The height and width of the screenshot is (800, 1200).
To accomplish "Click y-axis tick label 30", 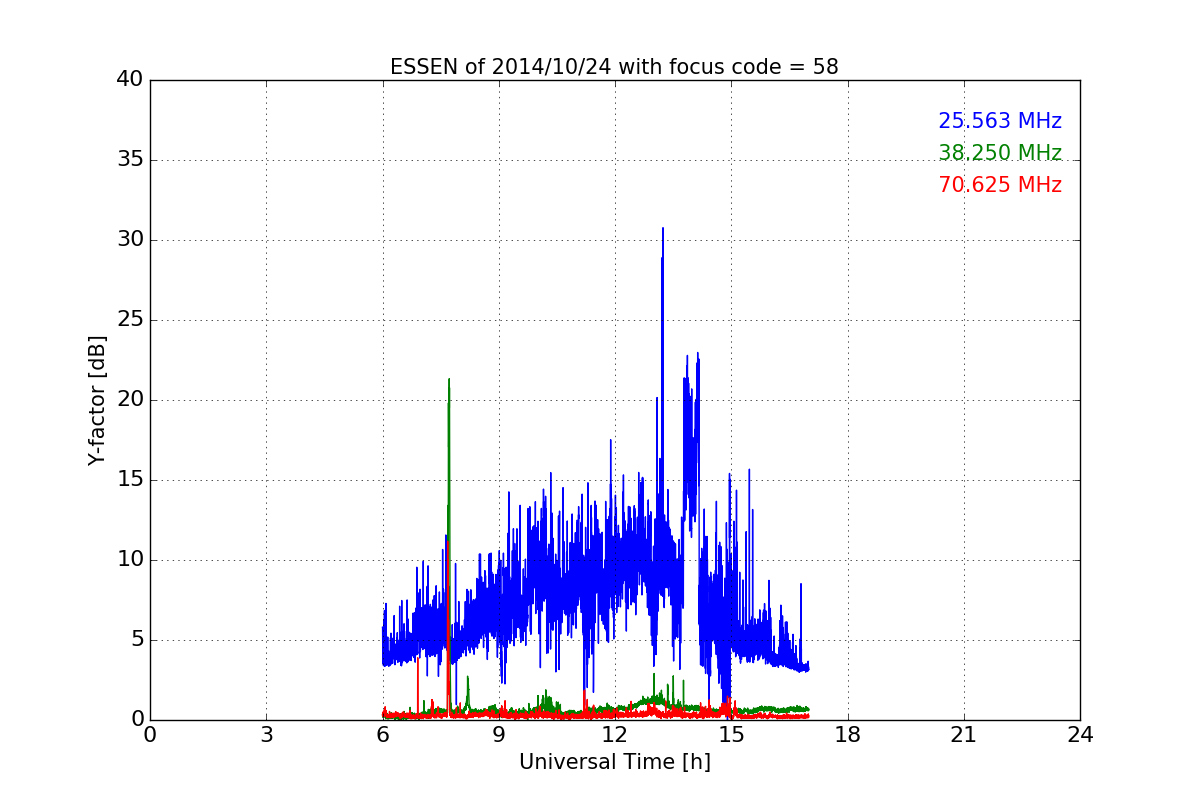I will point(130,240).
